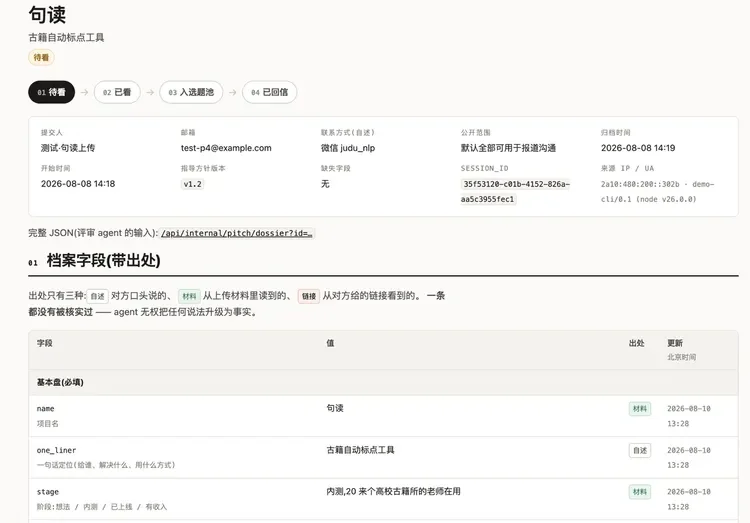Click the 更新 column header
Viewport: 750px width, 523px height.
coord(675,343)
